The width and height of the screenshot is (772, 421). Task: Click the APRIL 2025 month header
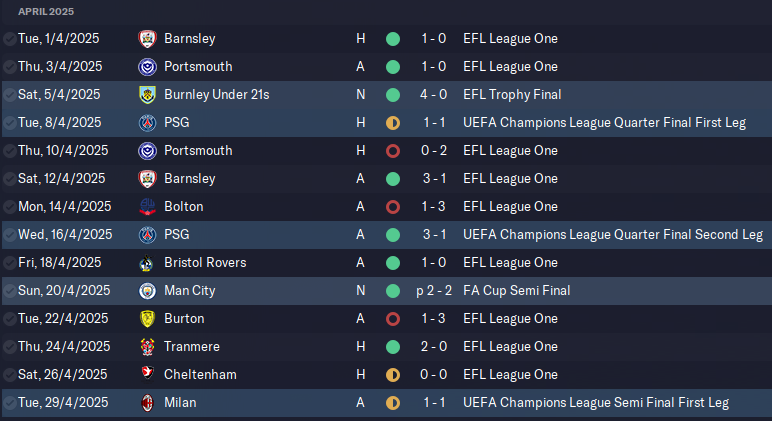click(x=50, y=11)
